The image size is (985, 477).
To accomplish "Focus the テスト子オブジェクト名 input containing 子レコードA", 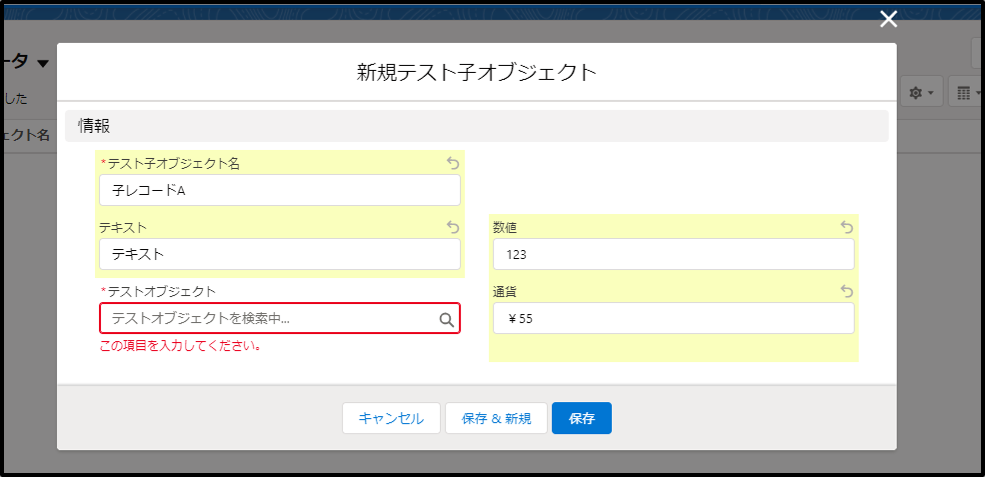I will pos(279,190).
